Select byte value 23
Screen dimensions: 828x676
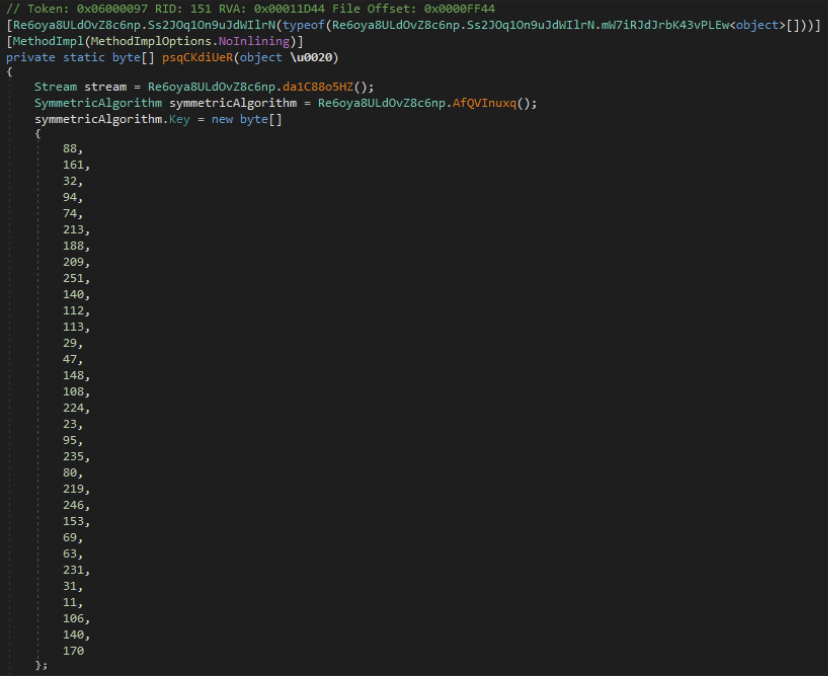coord(70,424)
